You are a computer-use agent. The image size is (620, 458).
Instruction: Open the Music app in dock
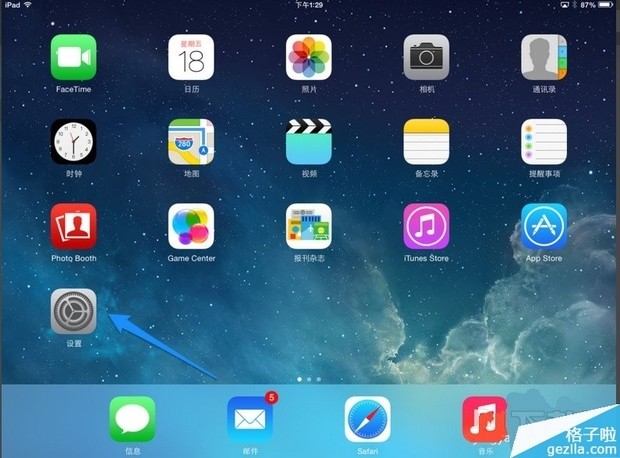click(485, 419)
